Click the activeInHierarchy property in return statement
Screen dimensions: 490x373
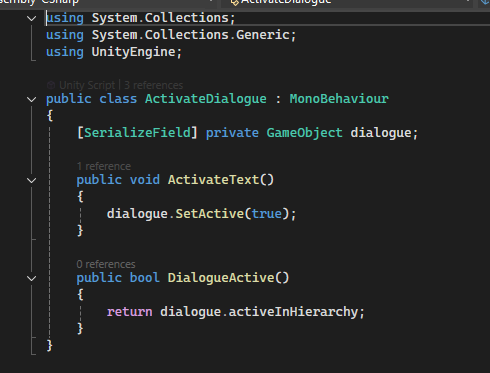click(x=293, y=312)
